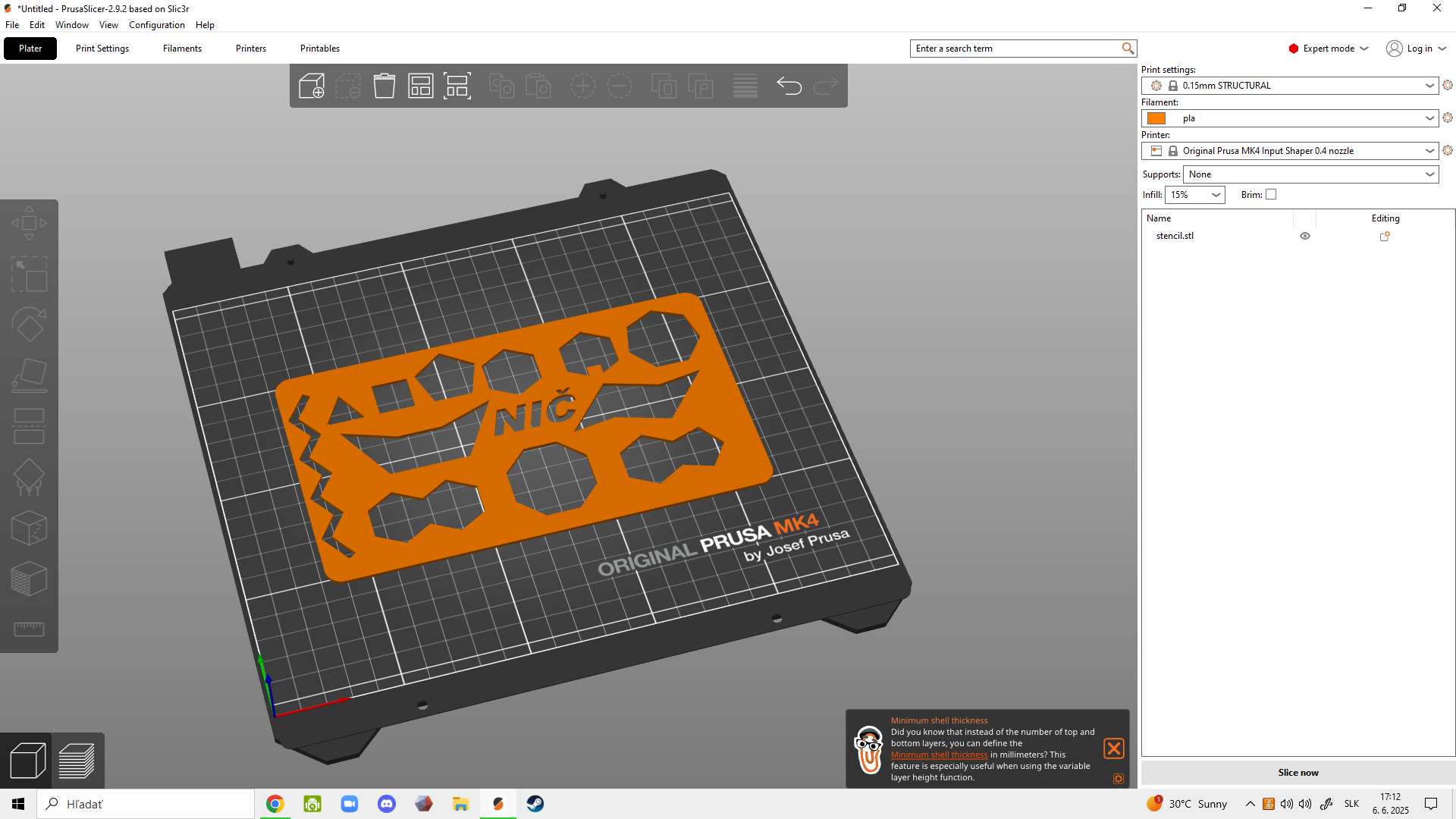The image size is (1456, 819).
Task: Open Google Chrome from the taskbar
Action: pos(275,804)
